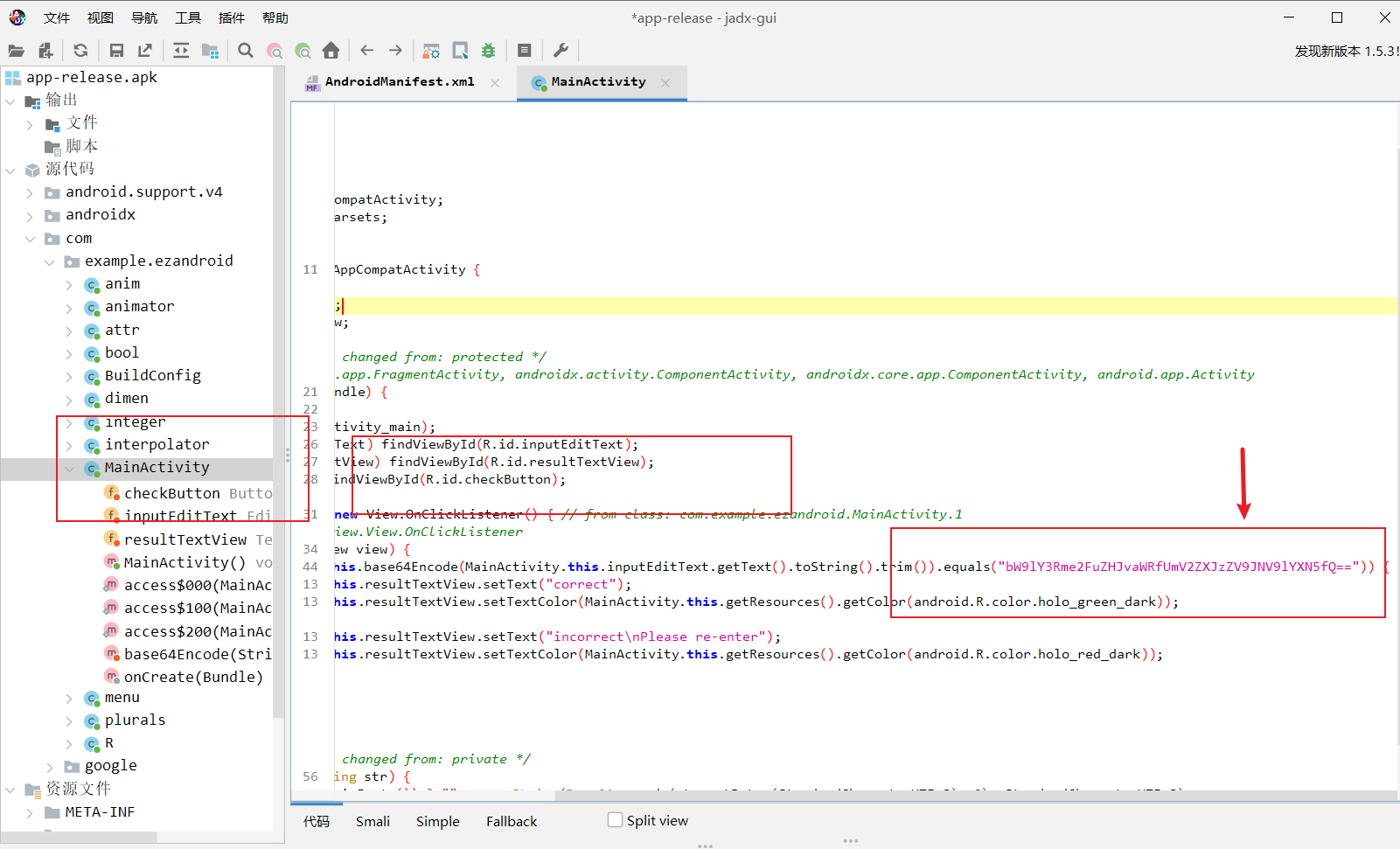The width and height of the screenshot is (1400, 849).
Task: Select the base64Encode method
Action: point(197,654)
